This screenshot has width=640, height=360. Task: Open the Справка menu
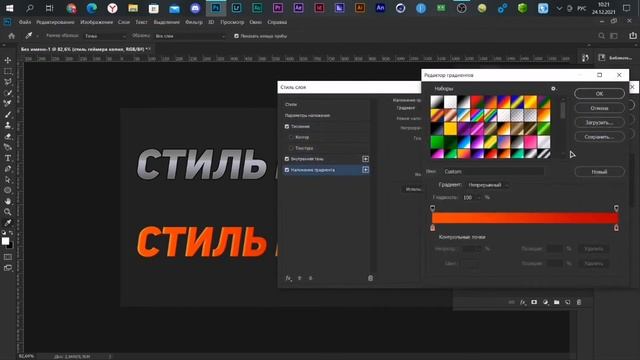click(277, 22)
